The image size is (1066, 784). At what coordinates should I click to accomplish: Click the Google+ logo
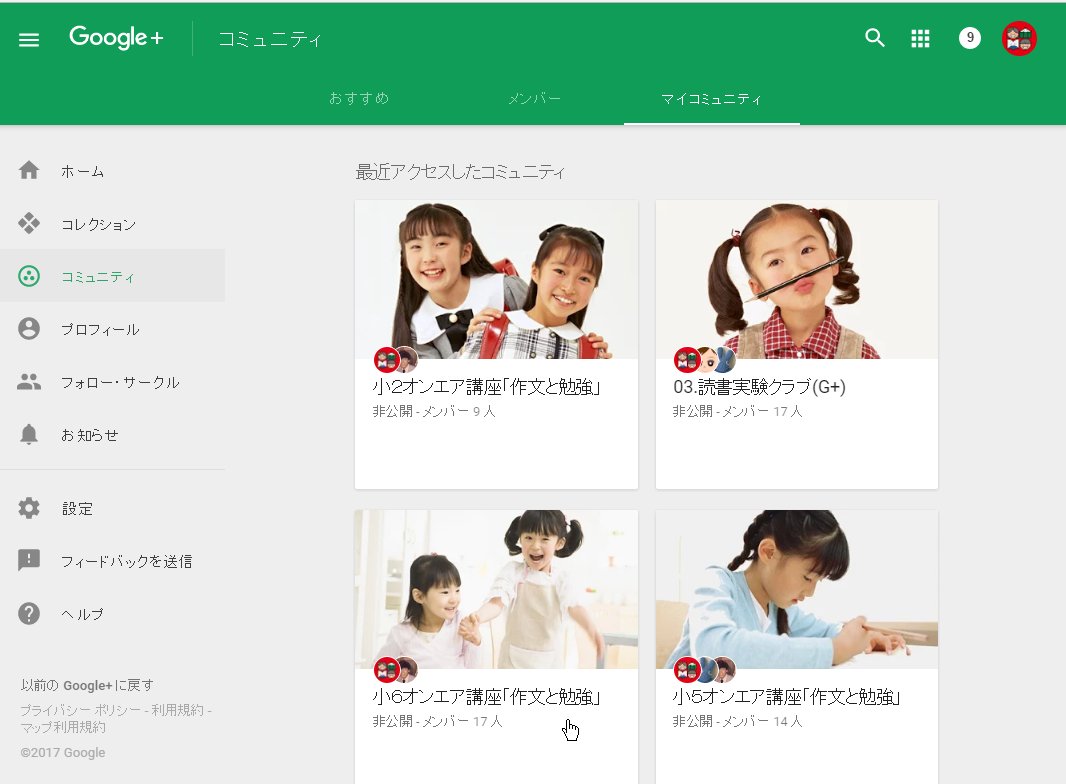tap(116, 38)
